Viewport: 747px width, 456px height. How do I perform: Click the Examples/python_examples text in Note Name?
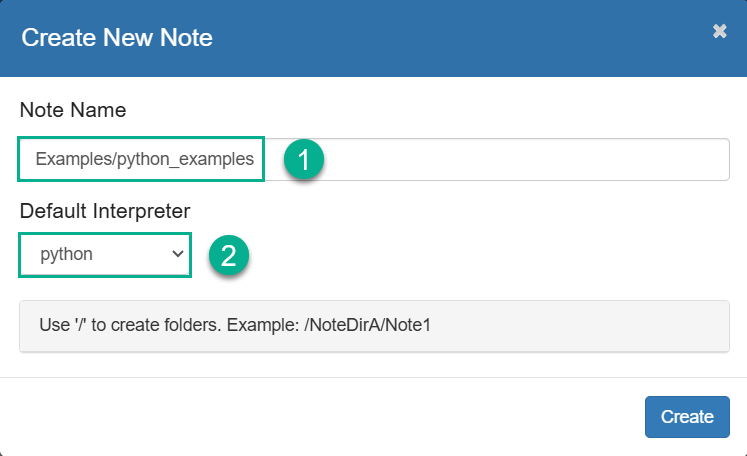pos(144,159)
